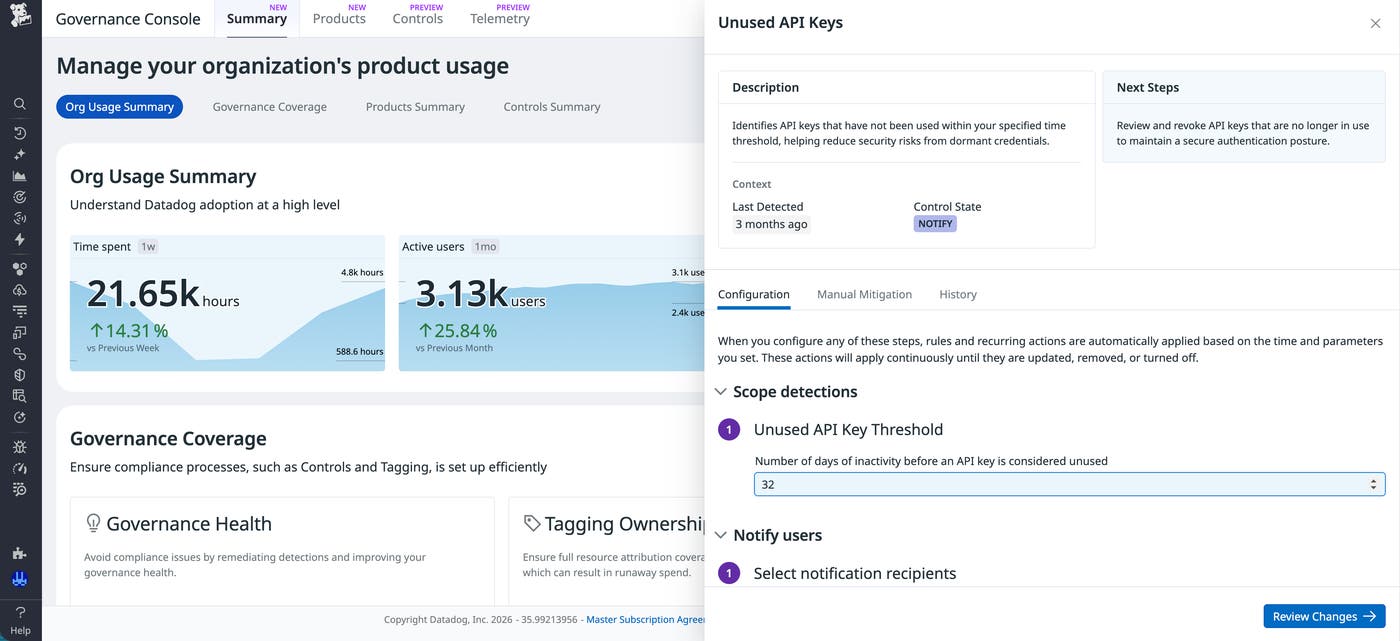Switch to the Manual Mitigation tab
The height and width of the screenshot is (641, 1400).
tap(864, 295)
